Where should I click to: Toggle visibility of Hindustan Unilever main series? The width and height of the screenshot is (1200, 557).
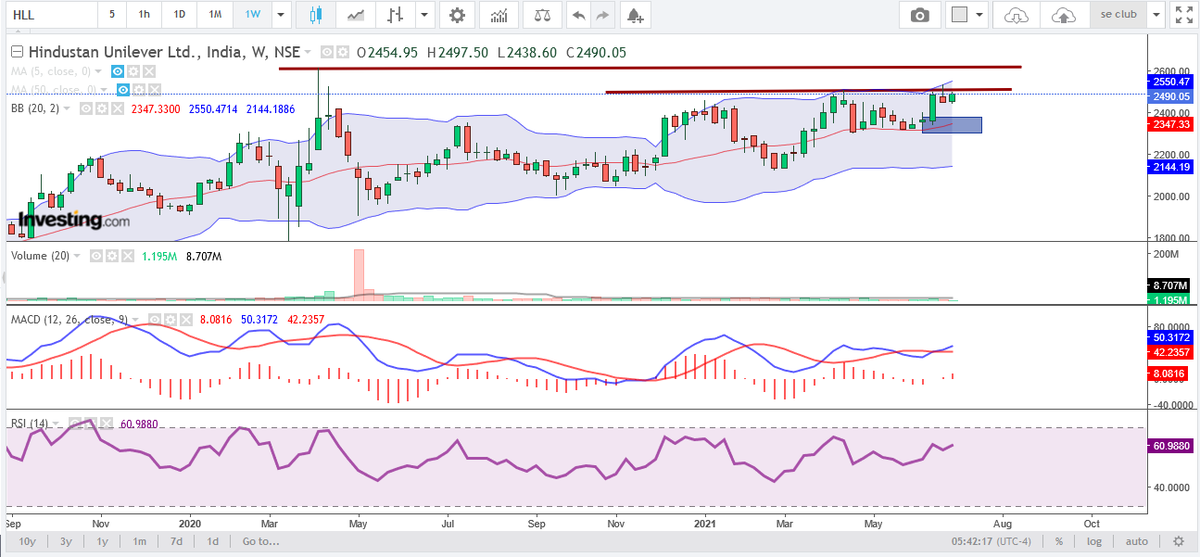[x=328, y=52]
